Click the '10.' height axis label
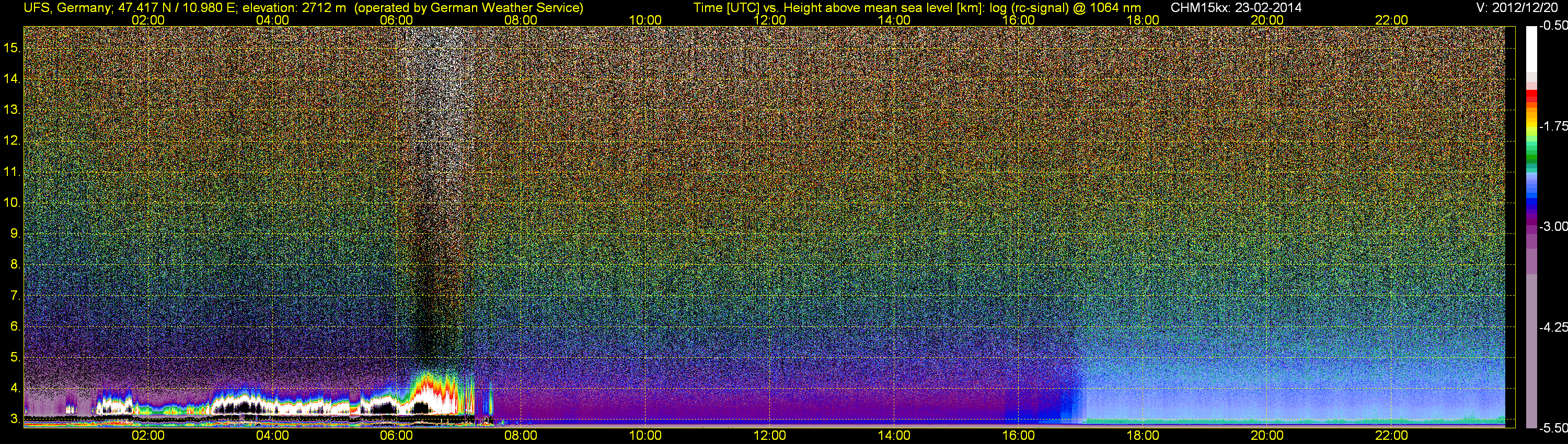Viewport: 1568px width, 444px height. [x=12, y=203]
